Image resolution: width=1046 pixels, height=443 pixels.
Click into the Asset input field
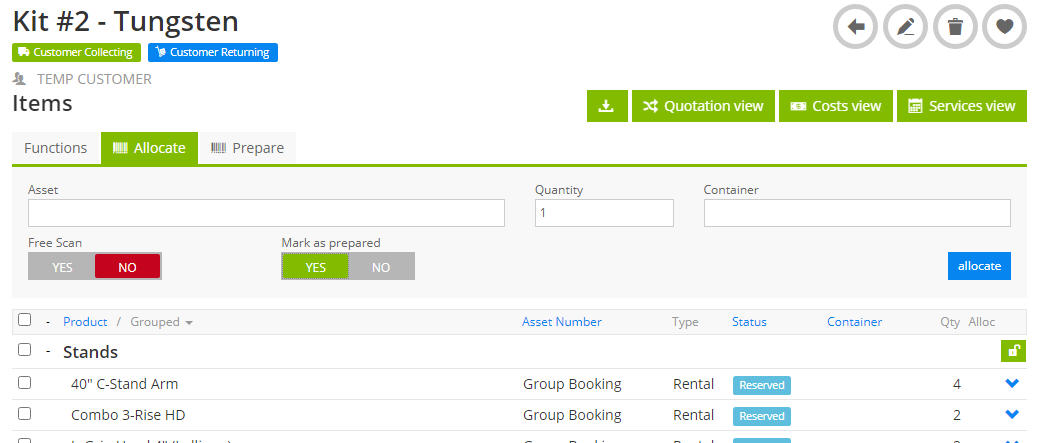(x=266, y=213)
